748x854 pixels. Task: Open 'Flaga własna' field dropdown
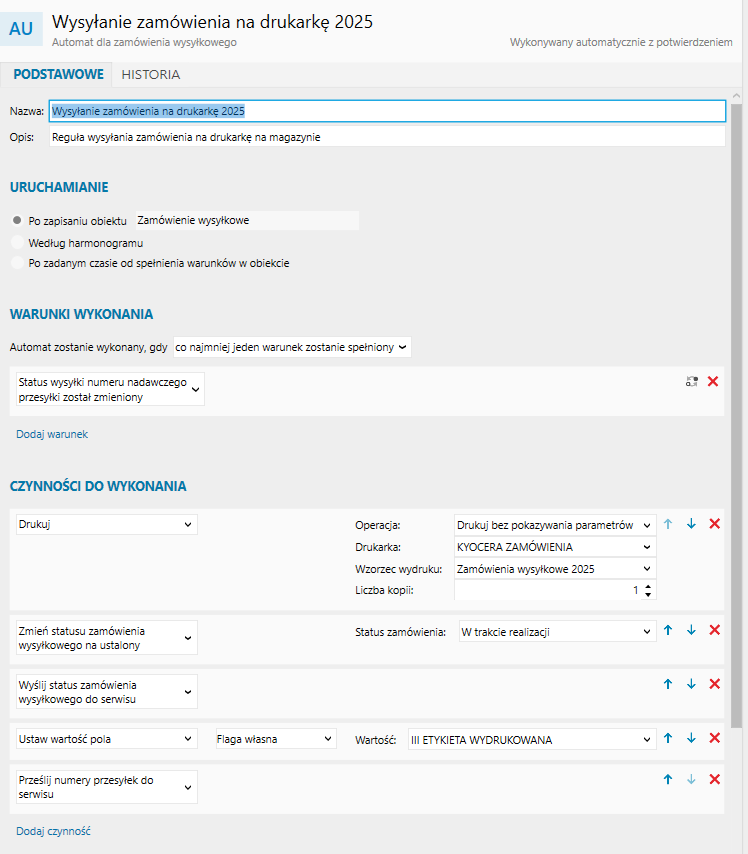point(276,739)
